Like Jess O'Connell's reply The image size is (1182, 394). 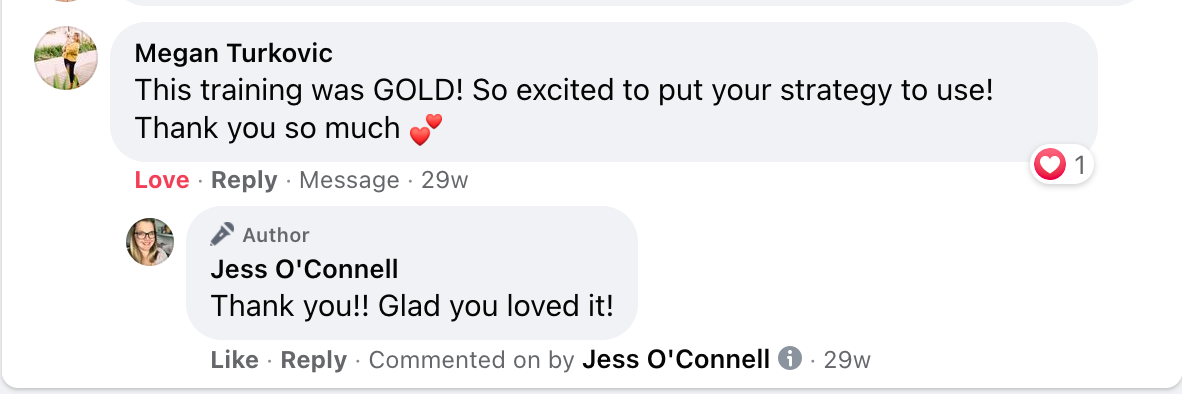point(234,359)
